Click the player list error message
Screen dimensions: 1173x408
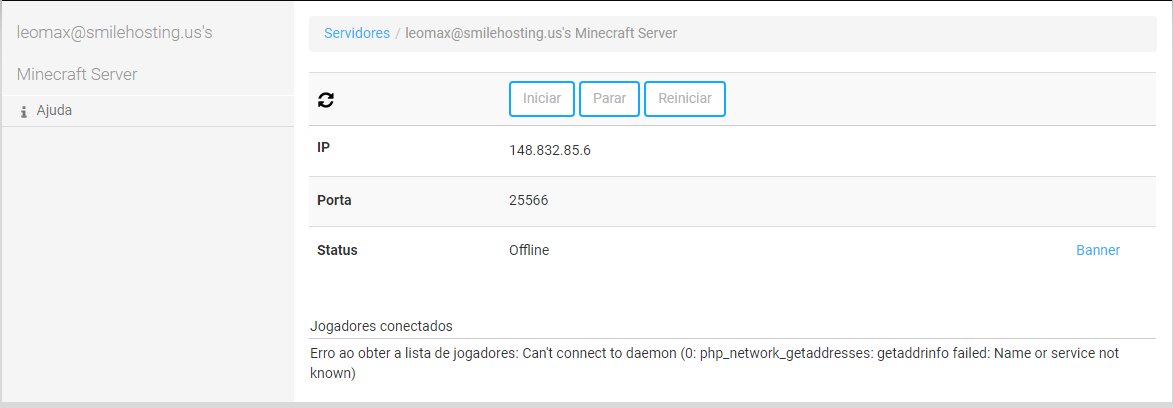[x=714, y=362]
